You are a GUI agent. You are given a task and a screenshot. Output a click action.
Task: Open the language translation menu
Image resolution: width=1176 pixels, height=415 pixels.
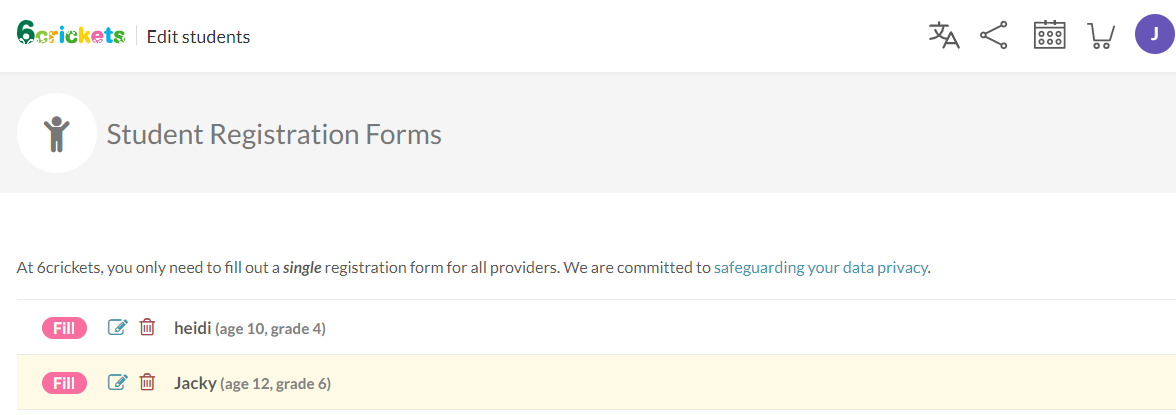point(944,36)
